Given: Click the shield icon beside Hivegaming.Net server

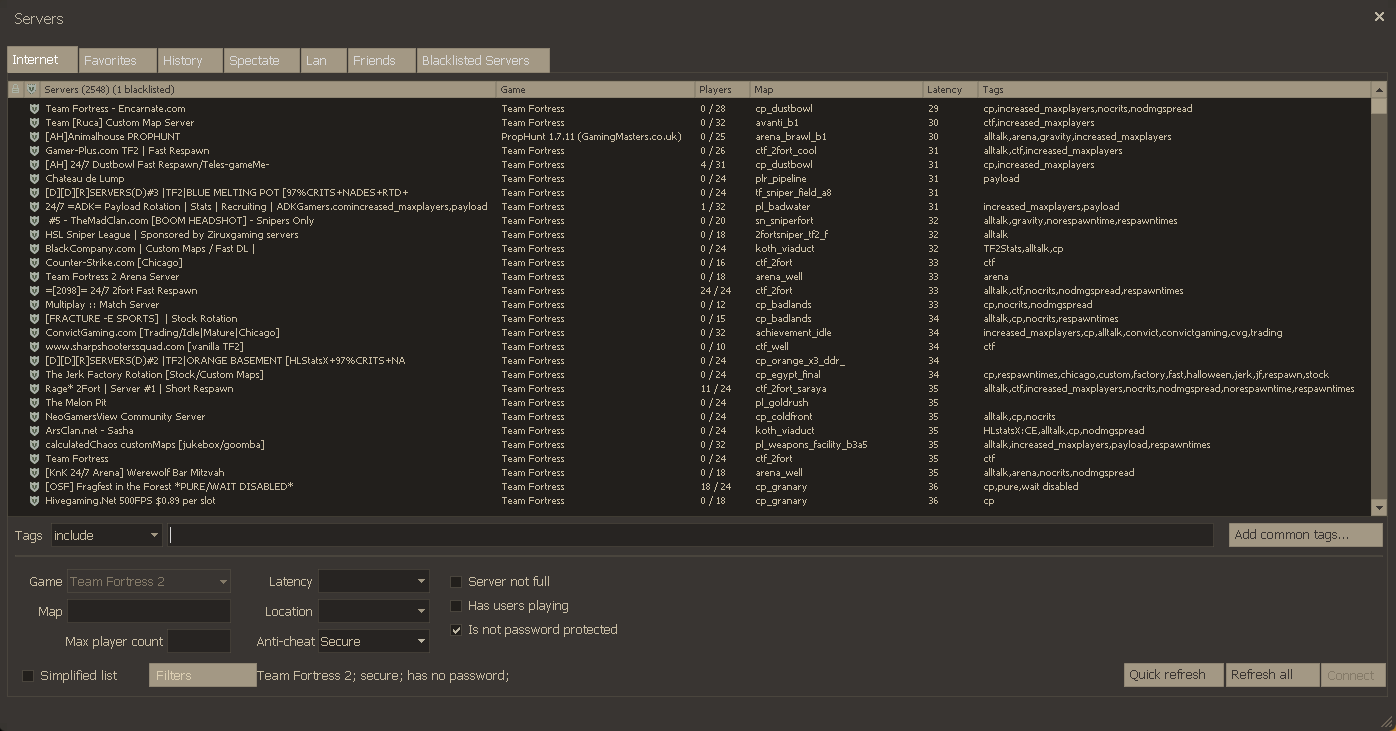Looking at the screenshot, I should tap(35, 500).
